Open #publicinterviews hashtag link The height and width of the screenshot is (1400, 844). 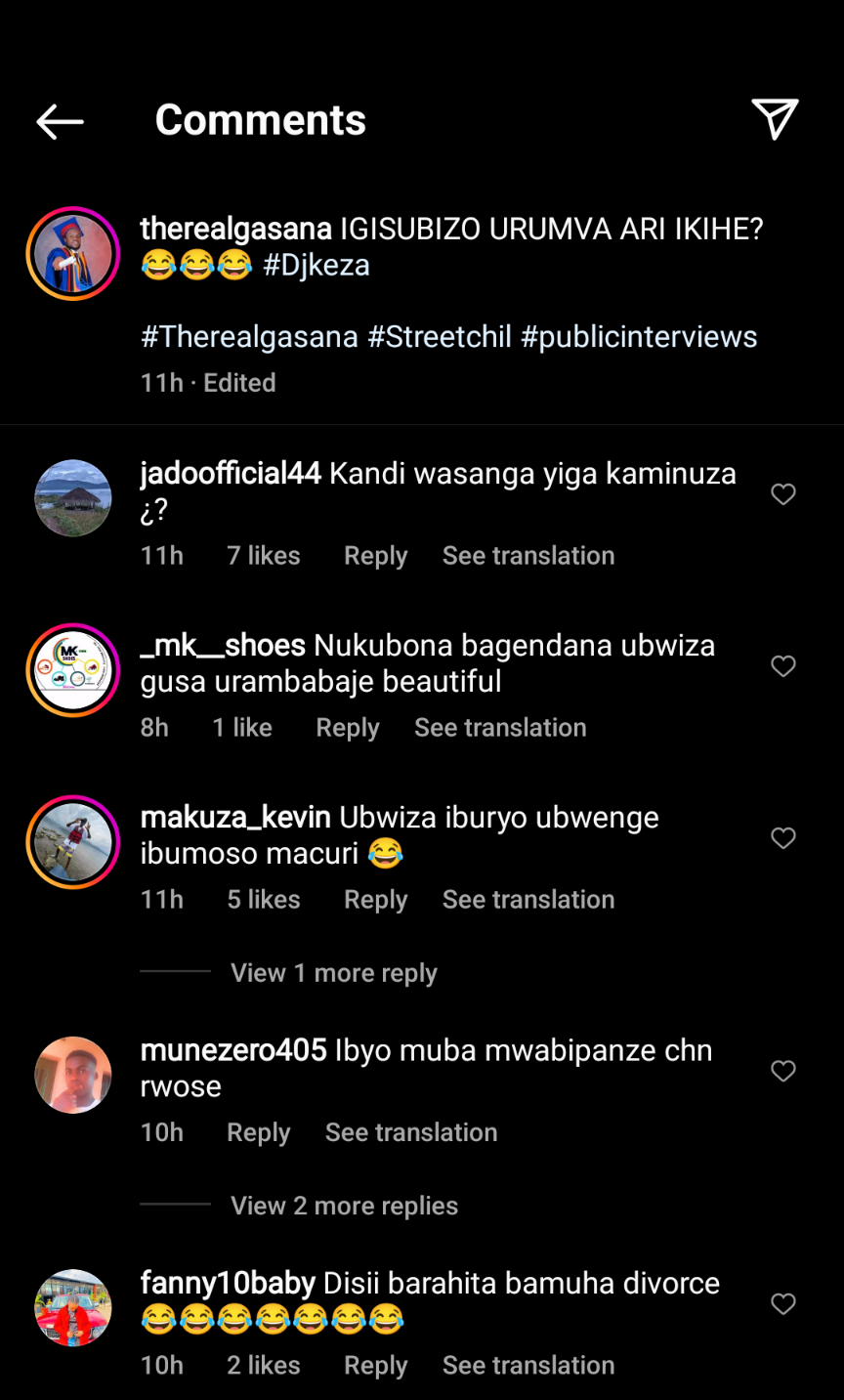[x=639, y=337]
